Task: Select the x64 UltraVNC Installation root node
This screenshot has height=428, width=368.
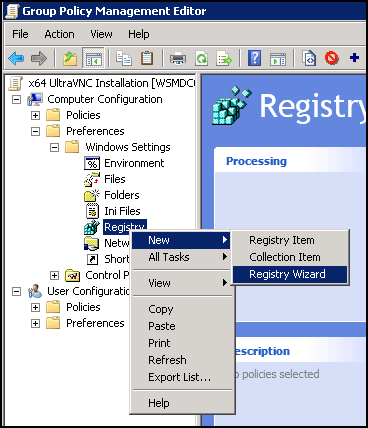Action: tap(112, 83)
